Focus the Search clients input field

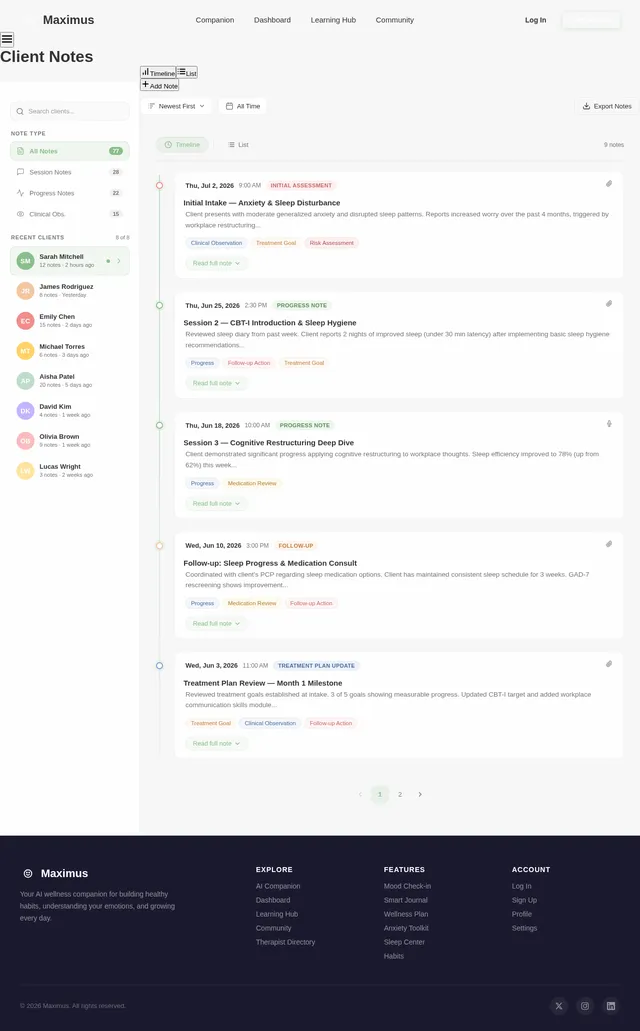pyautogui.click(x=70, y=111)
